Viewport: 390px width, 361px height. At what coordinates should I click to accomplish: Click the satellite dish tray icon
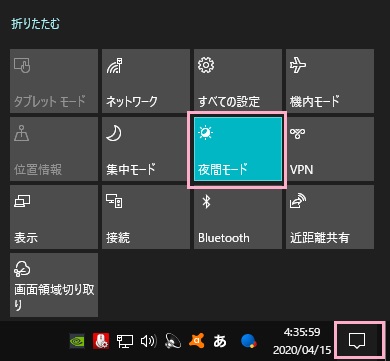tap(173, 341)
